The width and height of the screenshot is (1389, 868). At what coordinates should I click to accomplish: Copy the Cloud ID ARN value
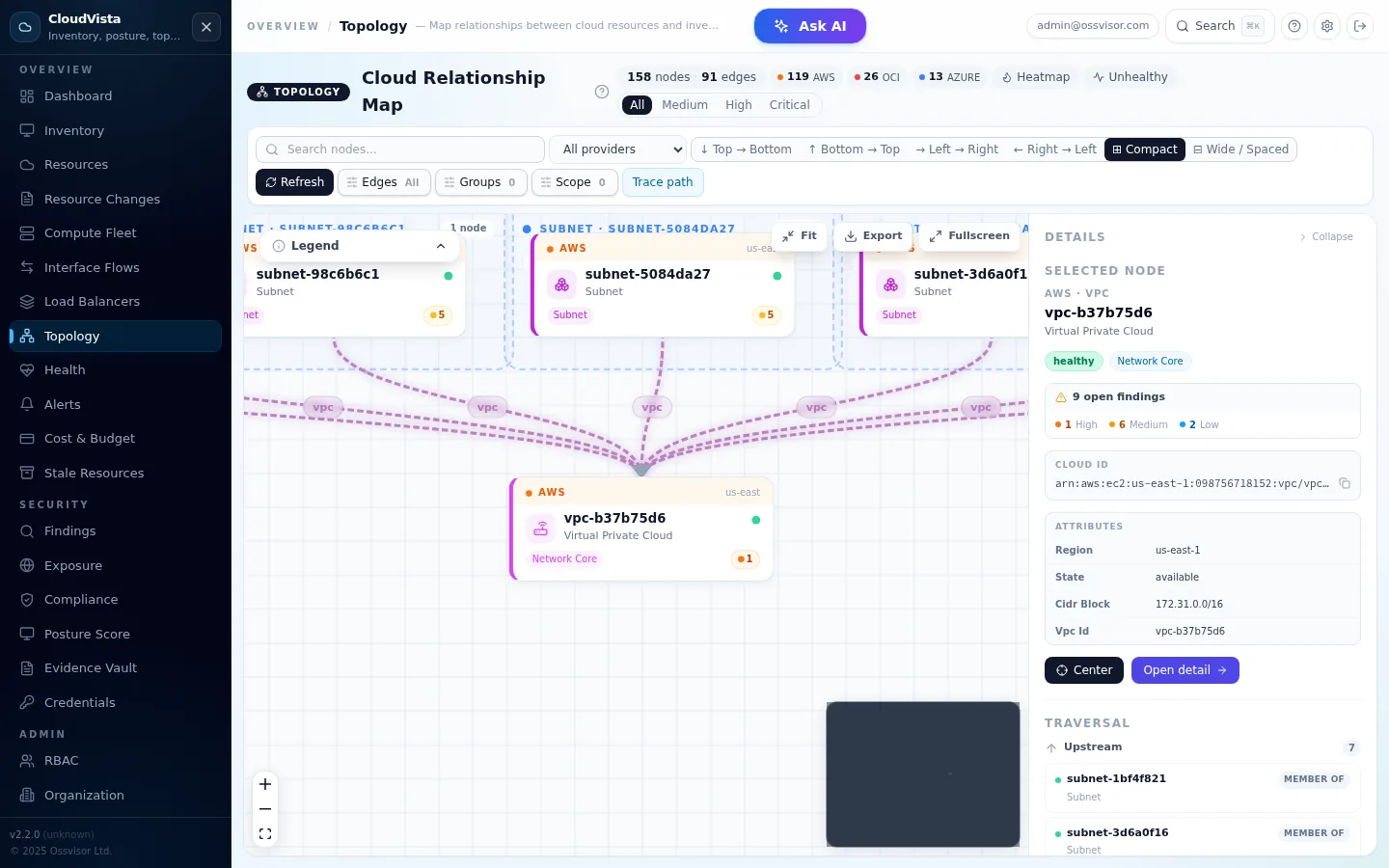[x=1345, y=483]
